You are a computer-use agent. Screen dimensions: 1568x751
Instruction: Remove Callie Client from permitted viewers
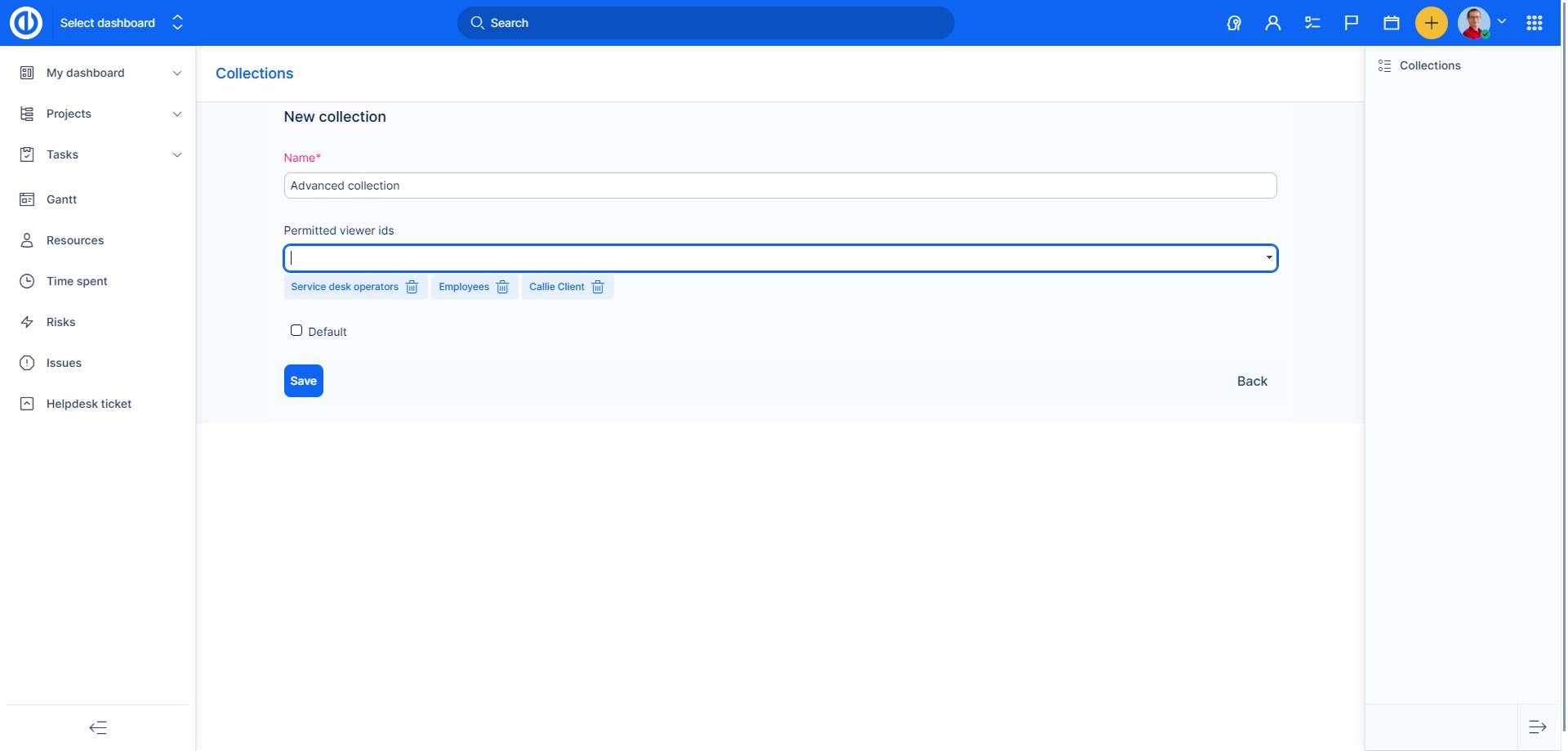(x=598, y=287)
